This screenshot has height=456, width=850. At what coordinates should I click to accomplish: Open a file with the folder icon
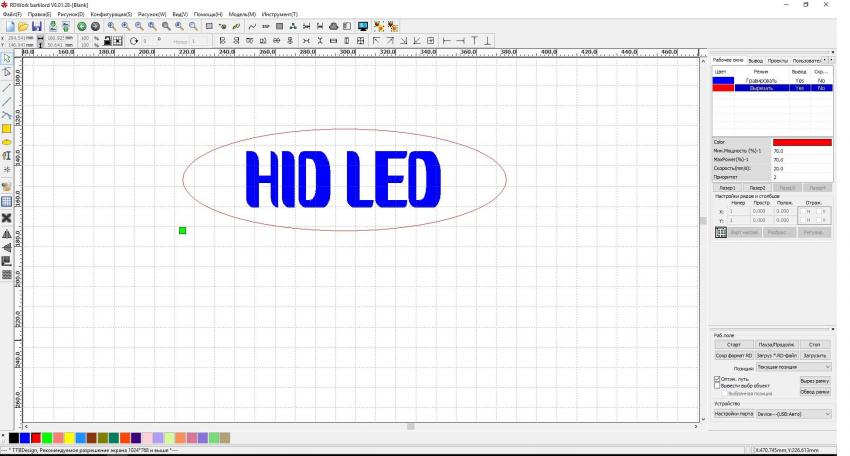click(x=22, y=25)
